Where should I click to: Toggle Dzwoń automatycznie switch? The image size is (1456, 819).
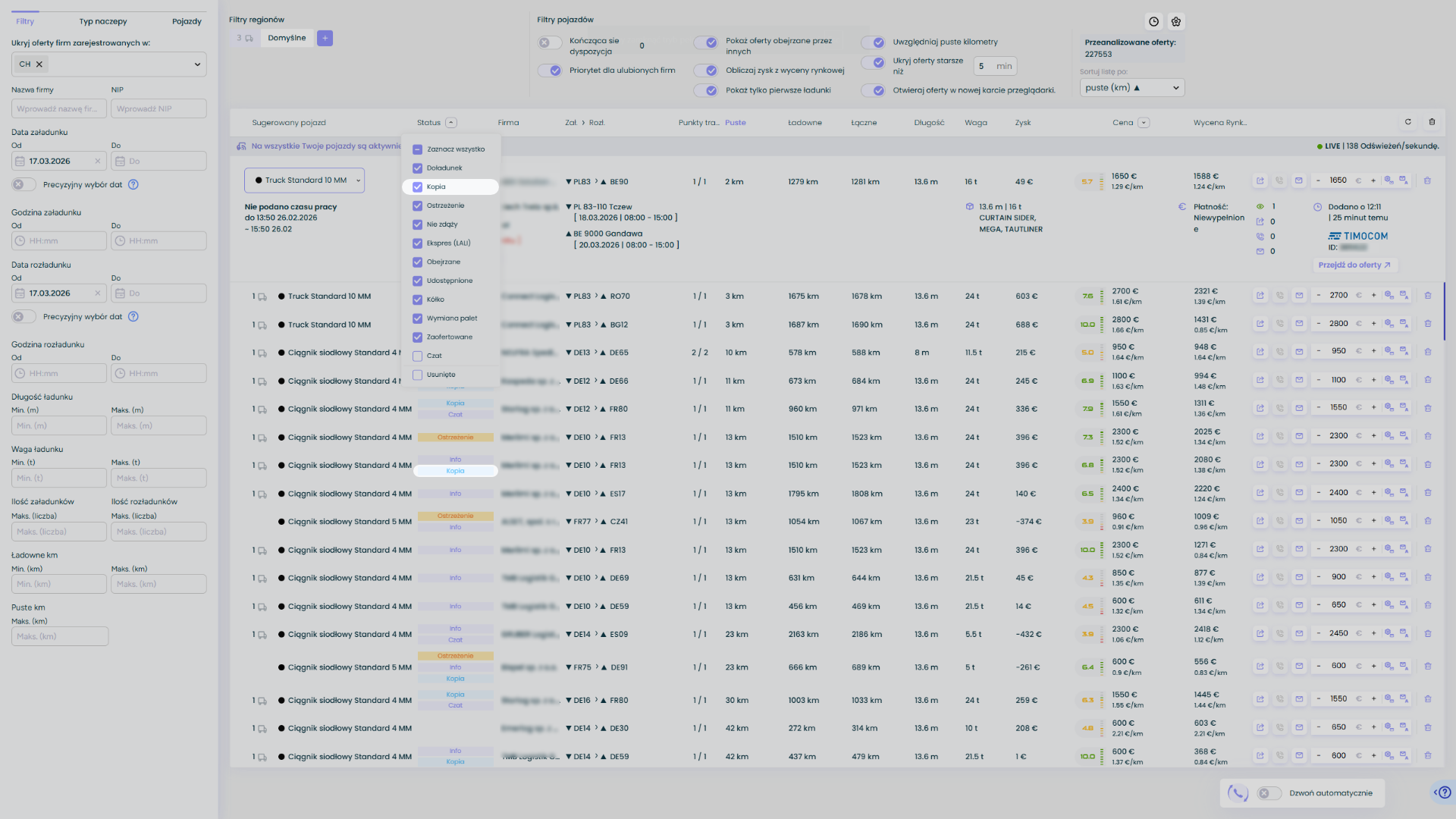1268,793
